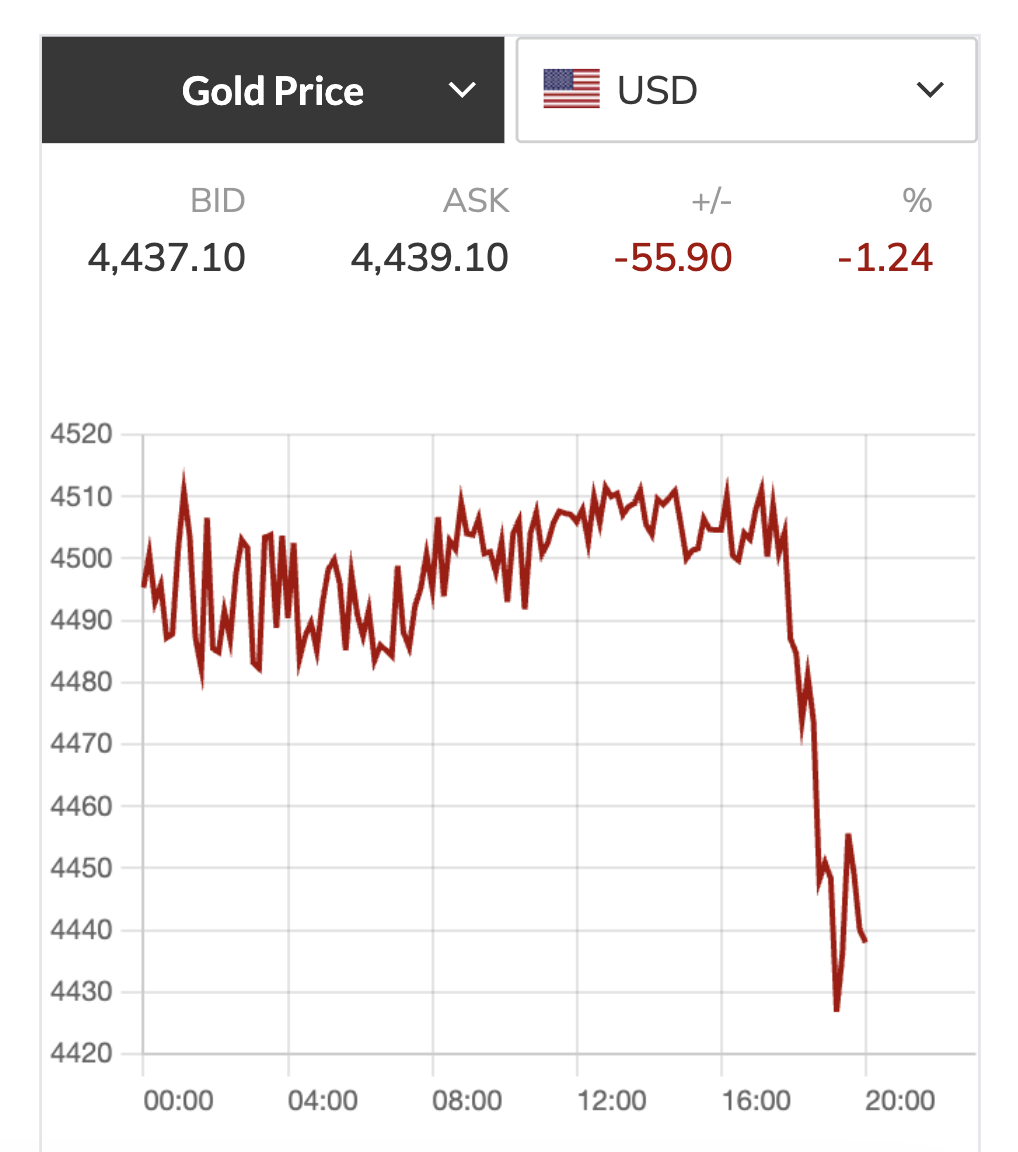
Task: Click the 4520 y-axis label
Action: 80,434
